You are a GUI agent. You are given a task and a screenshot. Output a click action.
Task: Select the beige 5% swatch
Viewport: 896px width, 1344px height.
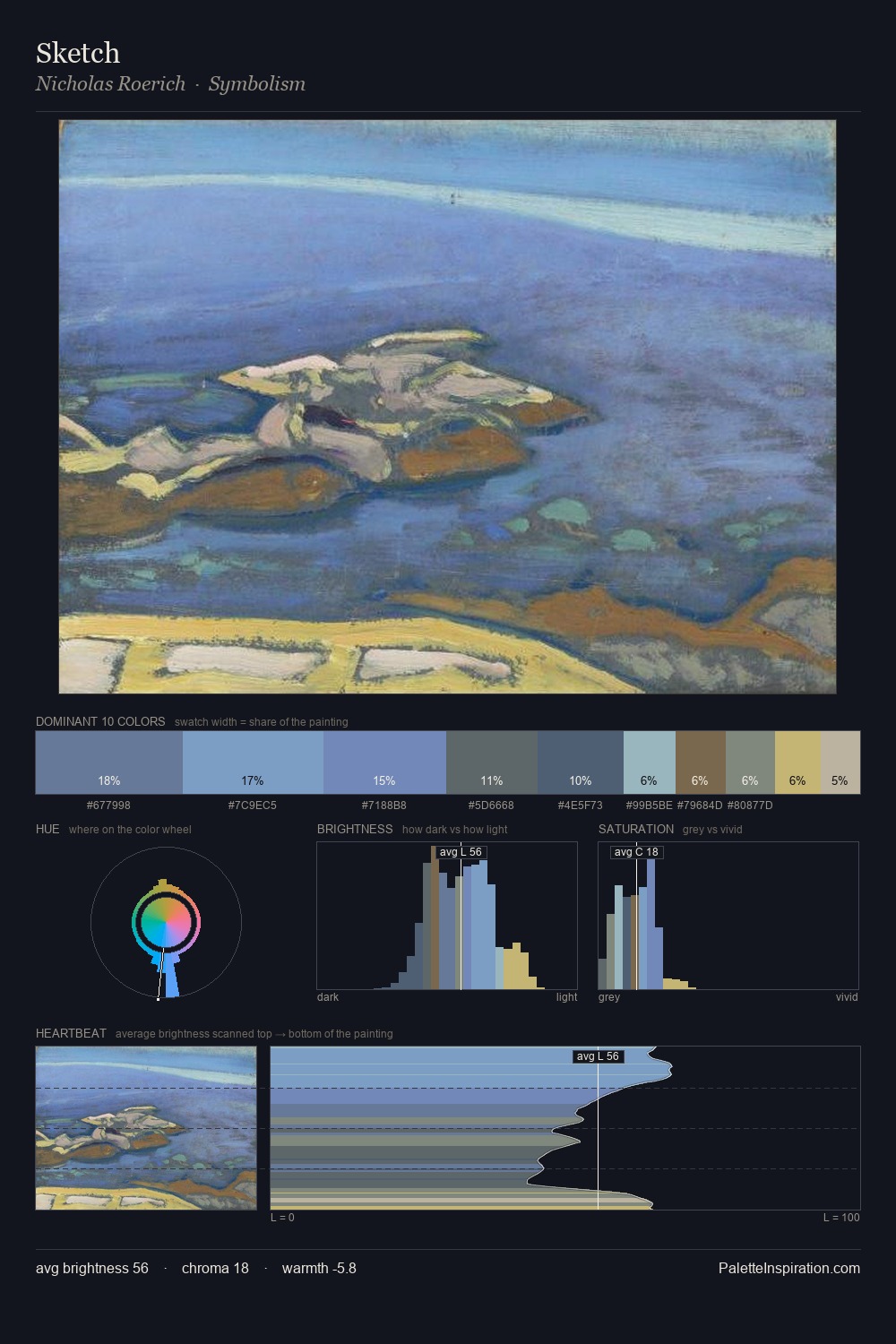[840, 762]
